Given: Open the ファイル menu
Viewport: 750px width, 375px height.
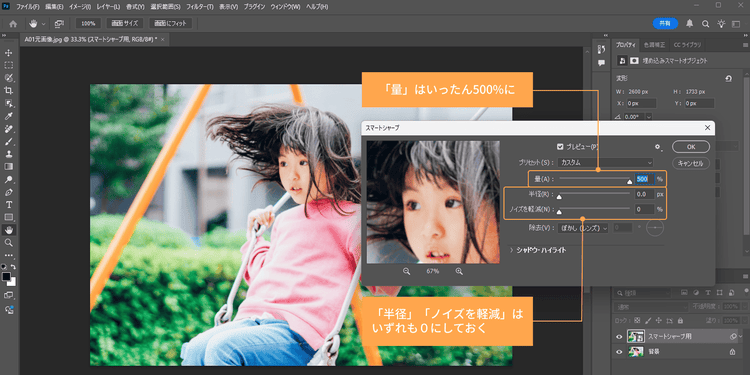Looking at the screenshot, I should [x=28, y=7].
